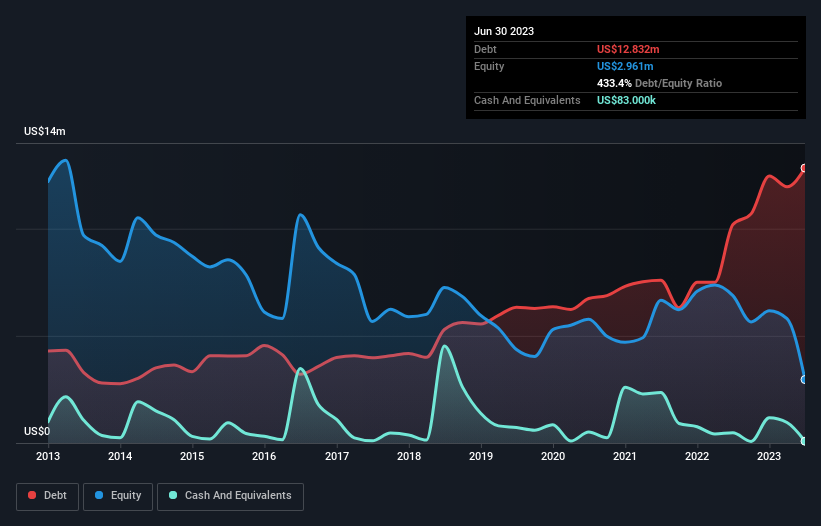This screenshot has width=821, height=526.
Task: Click the US$83.000k cash value
Action: [x=626, y=100]
